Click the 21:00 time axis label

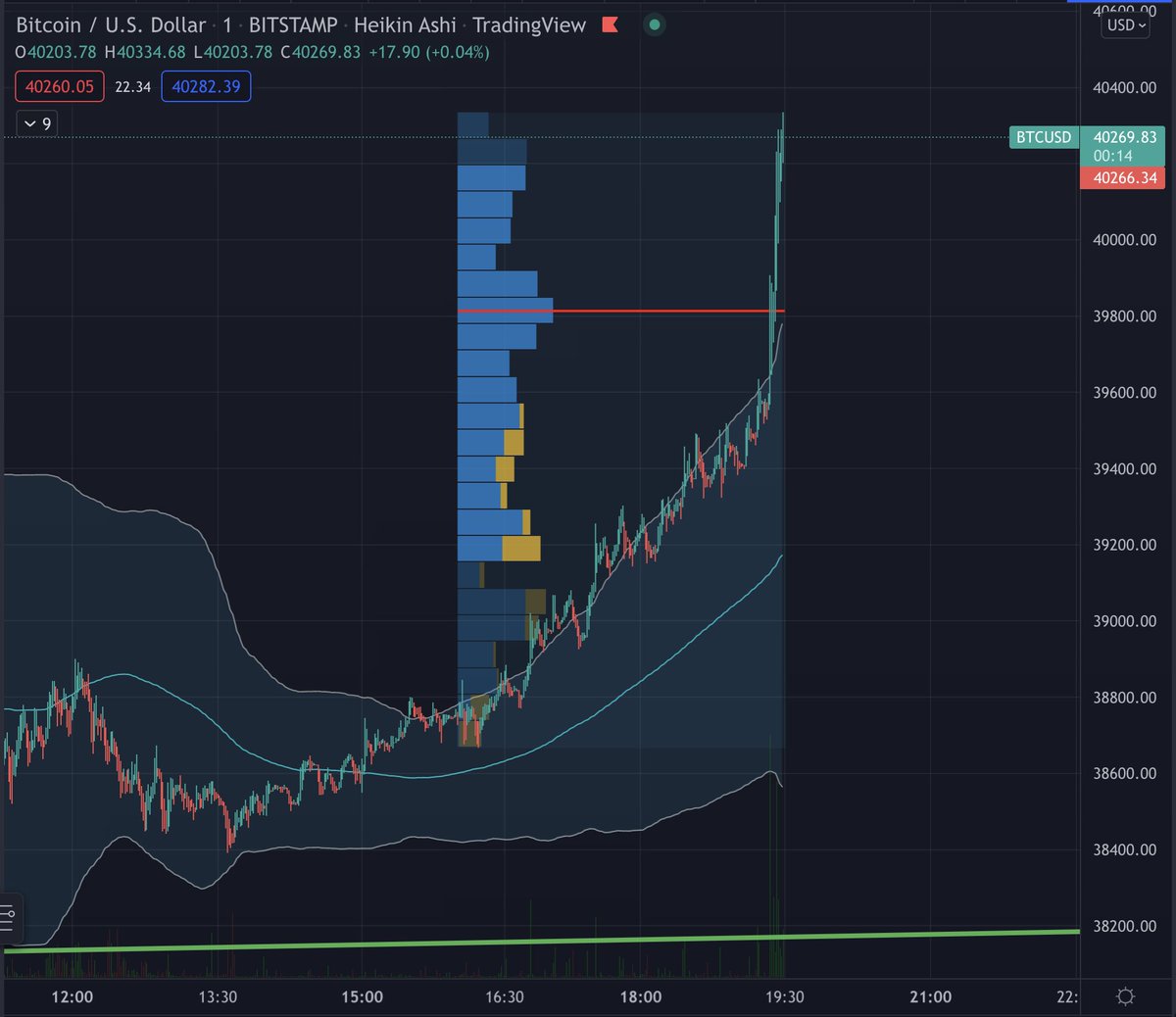coord(930,996)
